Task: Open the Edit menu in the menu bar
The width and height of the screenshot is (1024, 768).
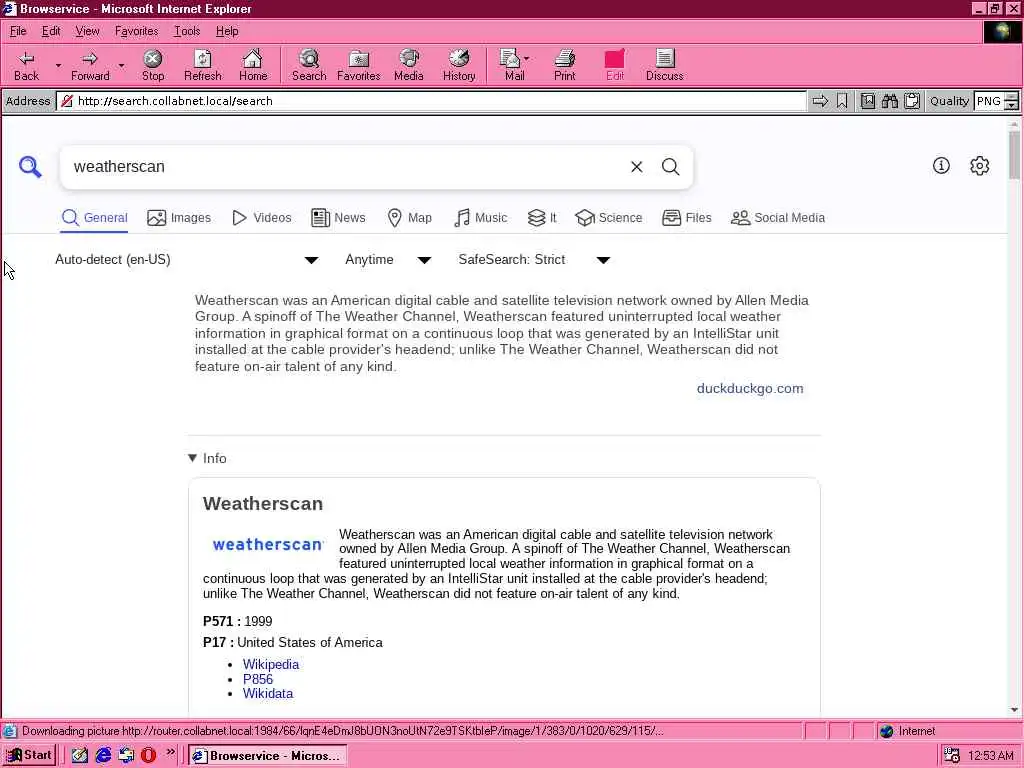Action: (51, 31)
